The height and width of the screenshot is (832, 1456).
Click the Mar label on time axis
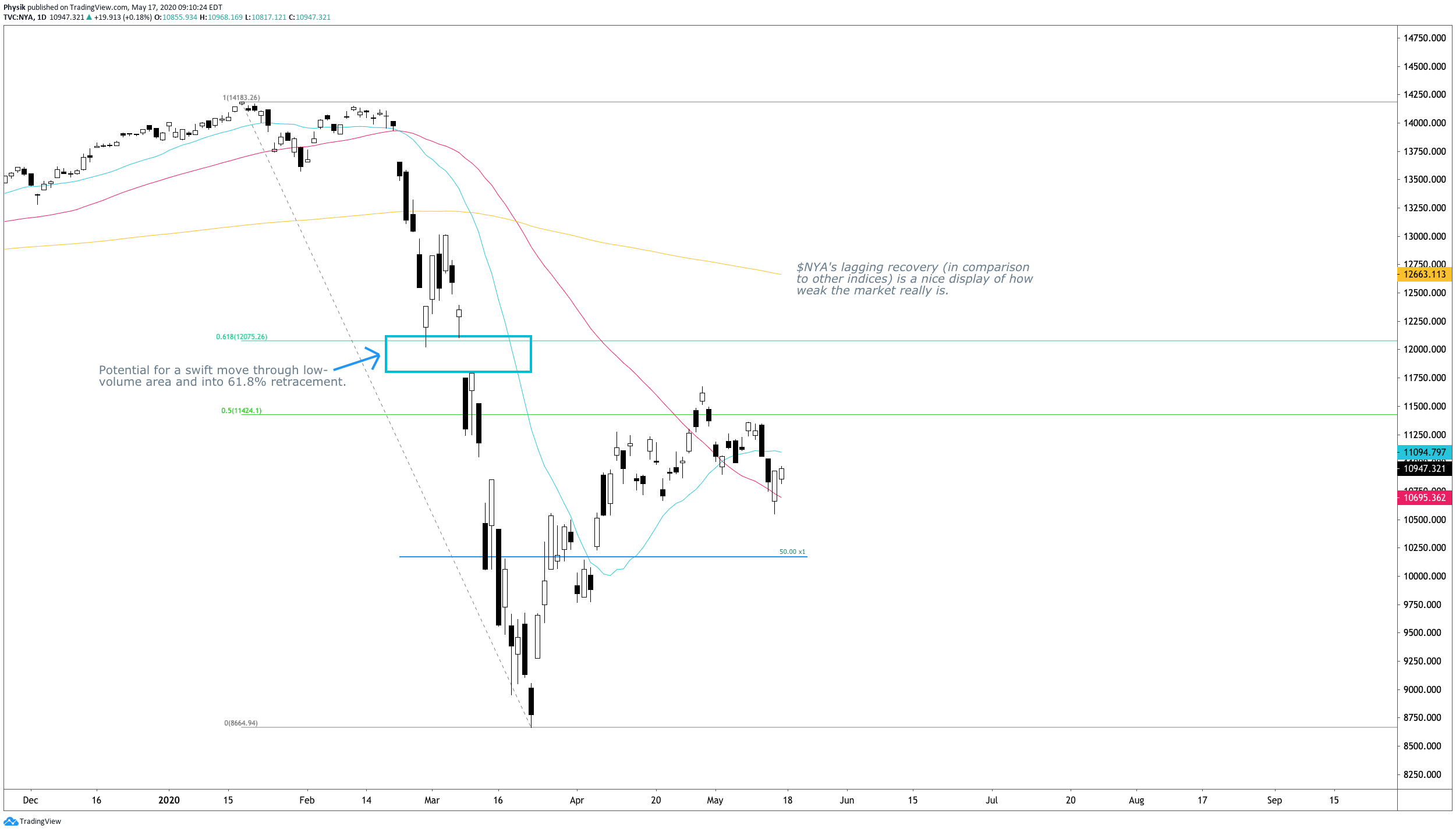432,800
